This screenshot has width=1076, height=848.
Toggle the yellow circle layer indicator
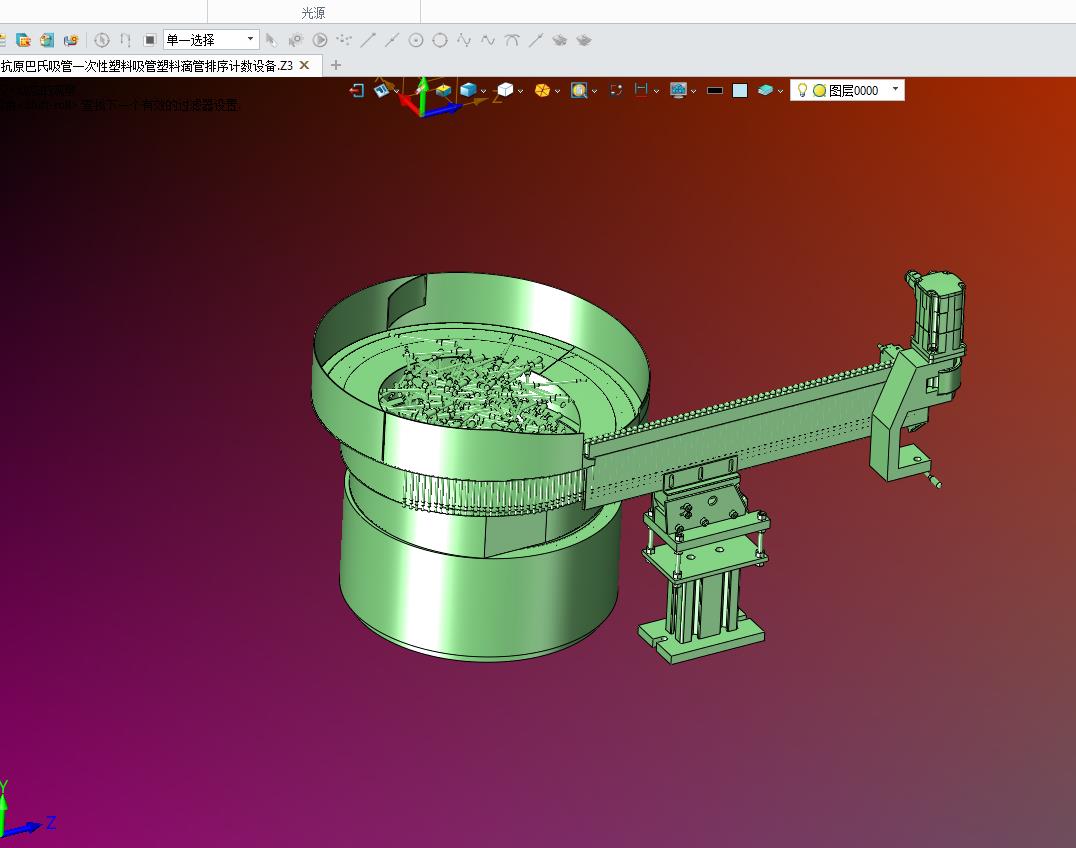[x=819, y=91]
